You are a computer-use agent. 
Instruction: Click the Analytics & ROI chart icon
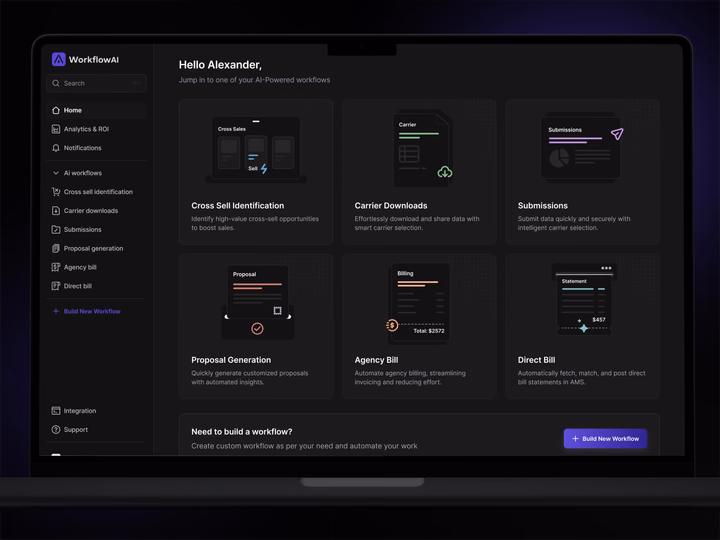pos(56,129)
